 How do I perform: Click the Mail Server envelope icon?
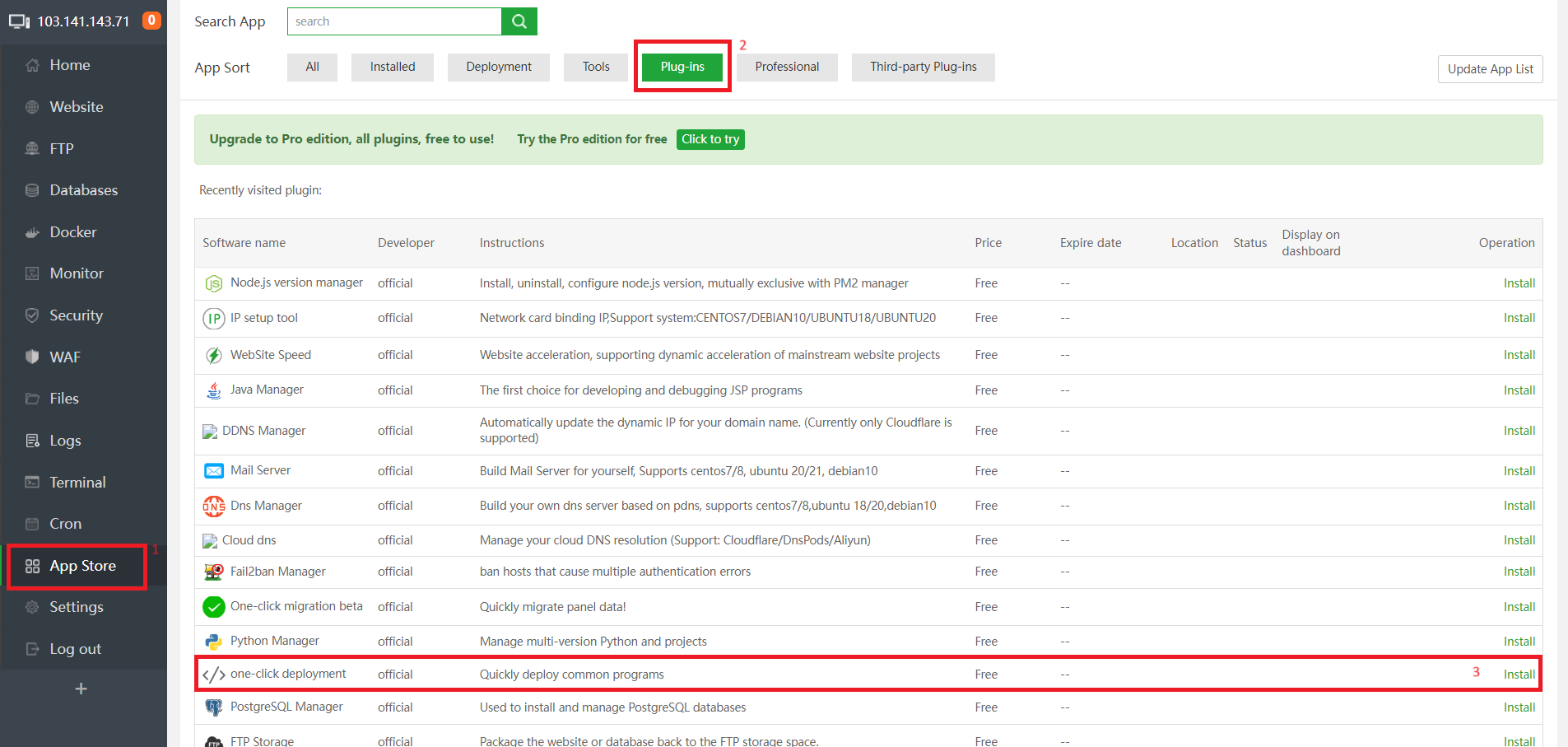(x=213, y=471)
